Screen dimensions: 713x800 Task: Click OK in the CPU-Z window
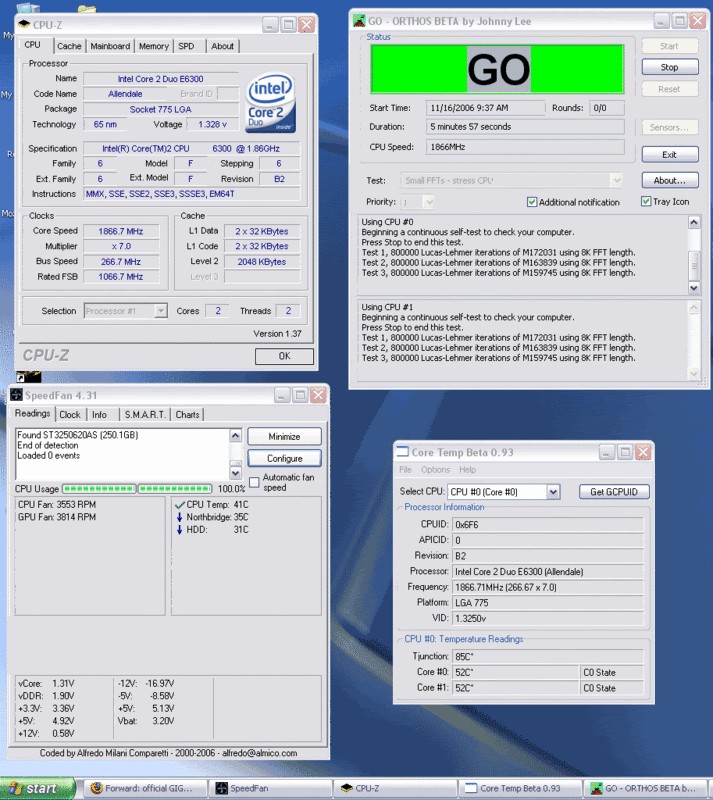tap(284, 356)
